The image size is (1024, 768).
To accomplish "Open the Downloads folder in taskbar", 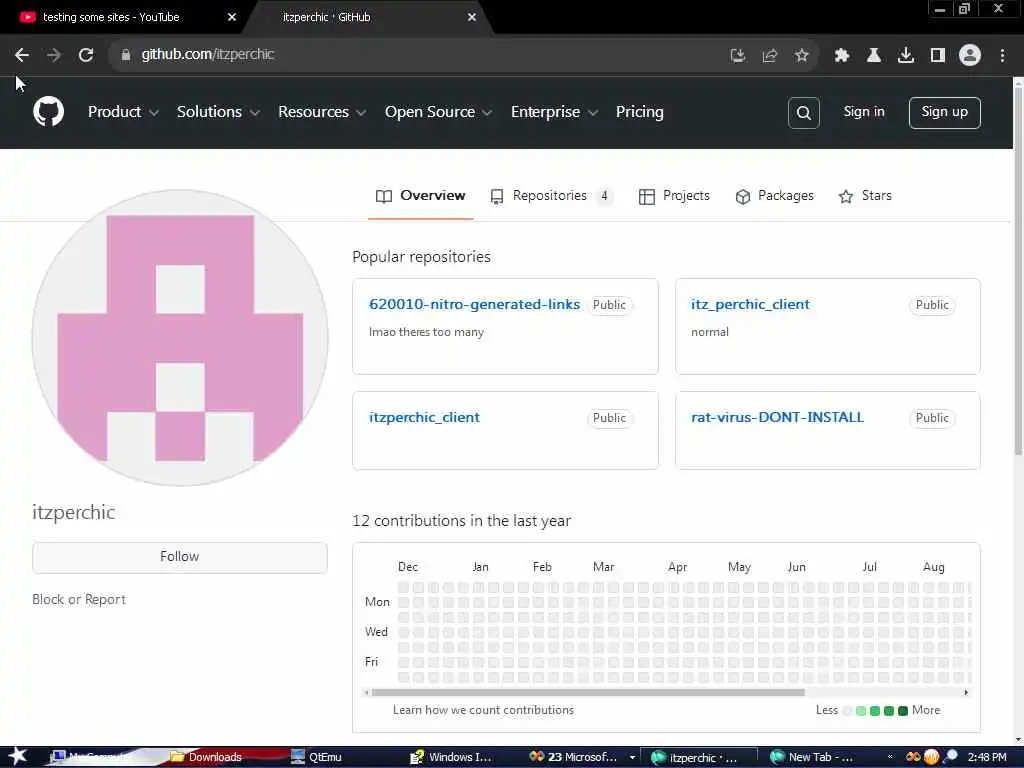I will (206, 757).
